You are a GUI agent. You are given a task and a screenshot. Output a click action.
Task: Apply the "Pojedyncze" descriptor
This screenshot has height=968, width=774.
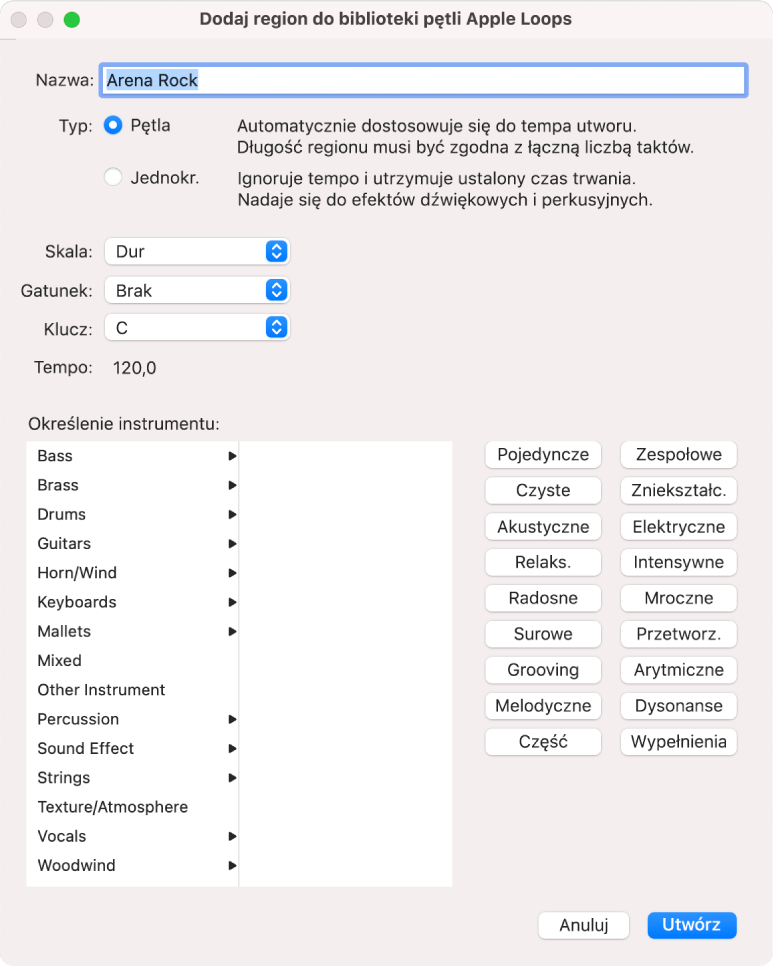coord(543,454)
